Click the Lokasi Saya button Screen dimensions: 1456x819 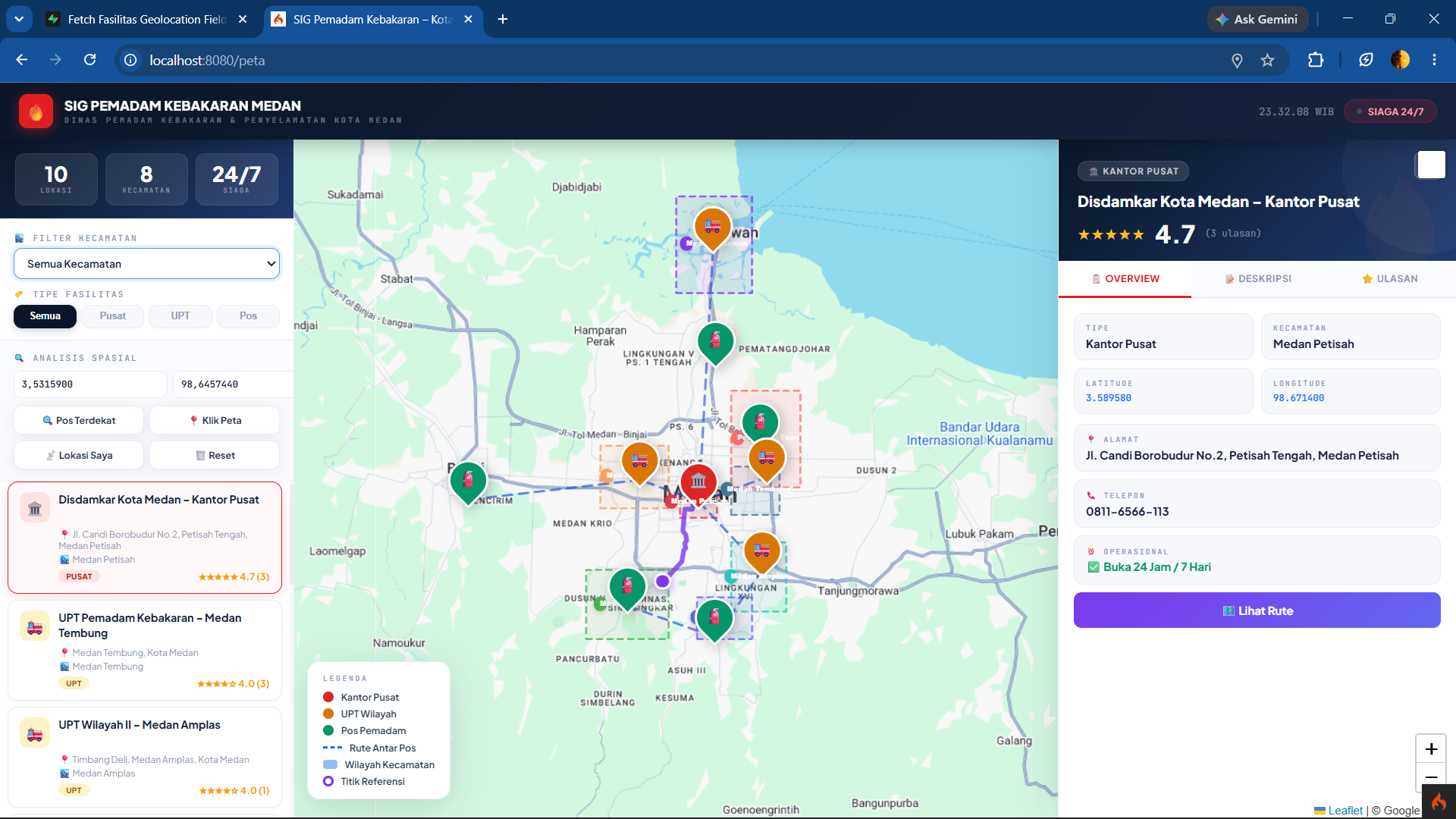[x=79, y=455]
